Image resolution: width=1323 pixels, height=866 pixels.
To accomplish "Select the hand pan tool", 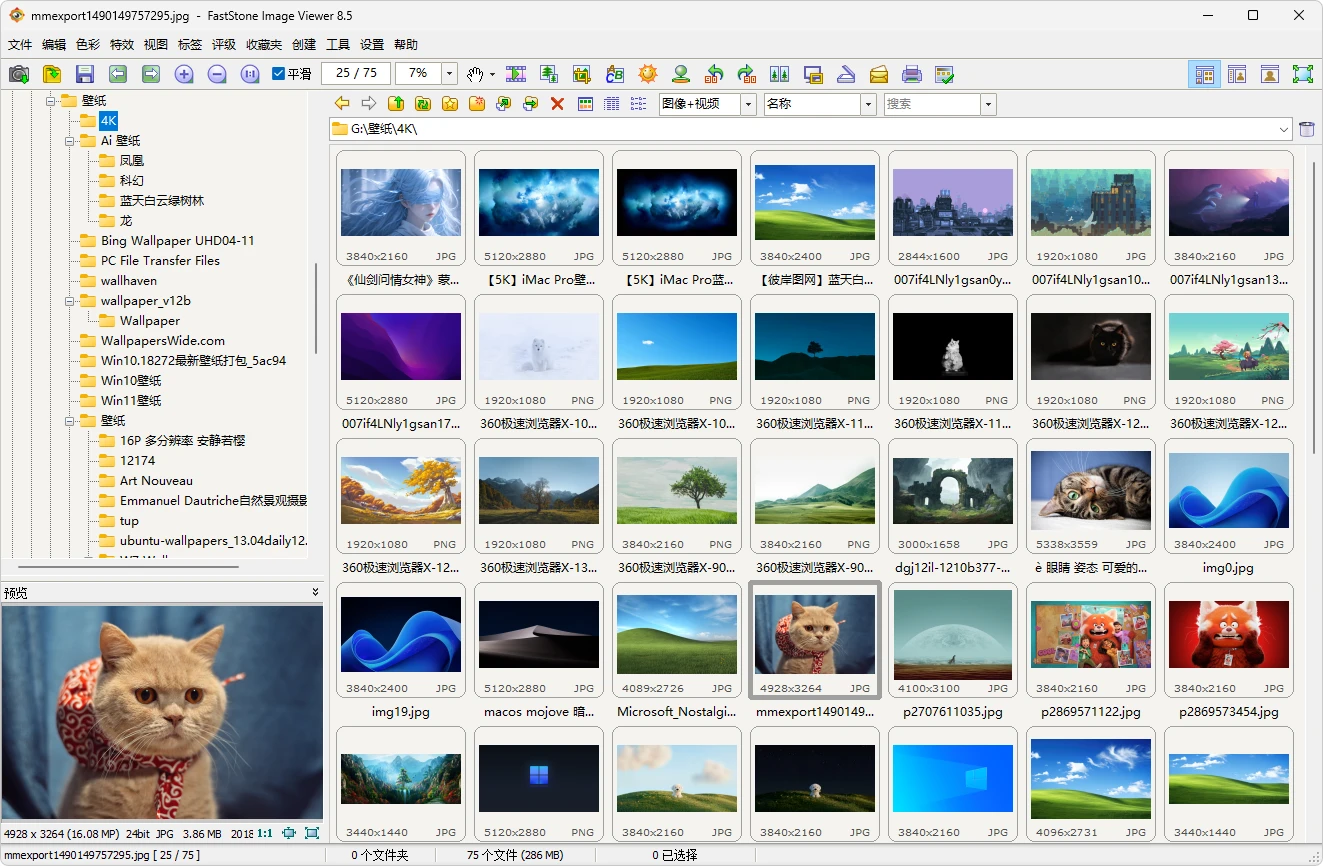I will point(476,74).
